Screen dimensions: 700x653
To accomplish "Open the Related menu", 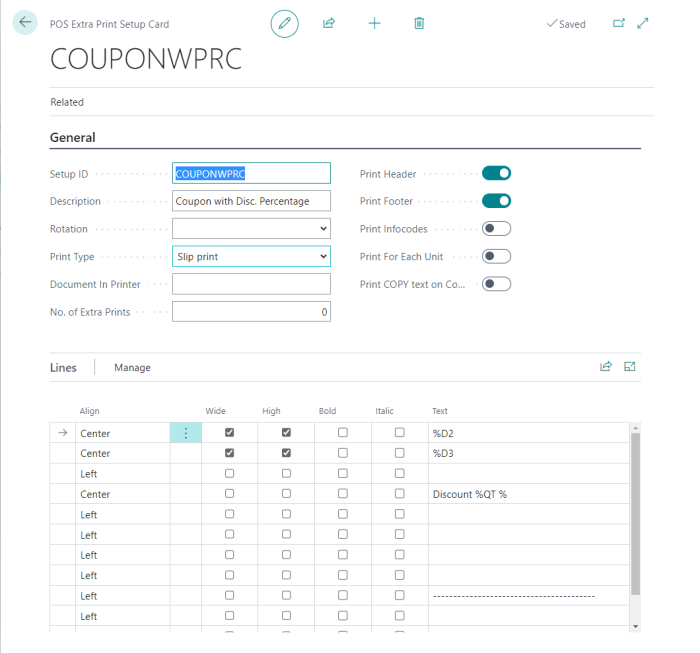I will pos(67,102).
